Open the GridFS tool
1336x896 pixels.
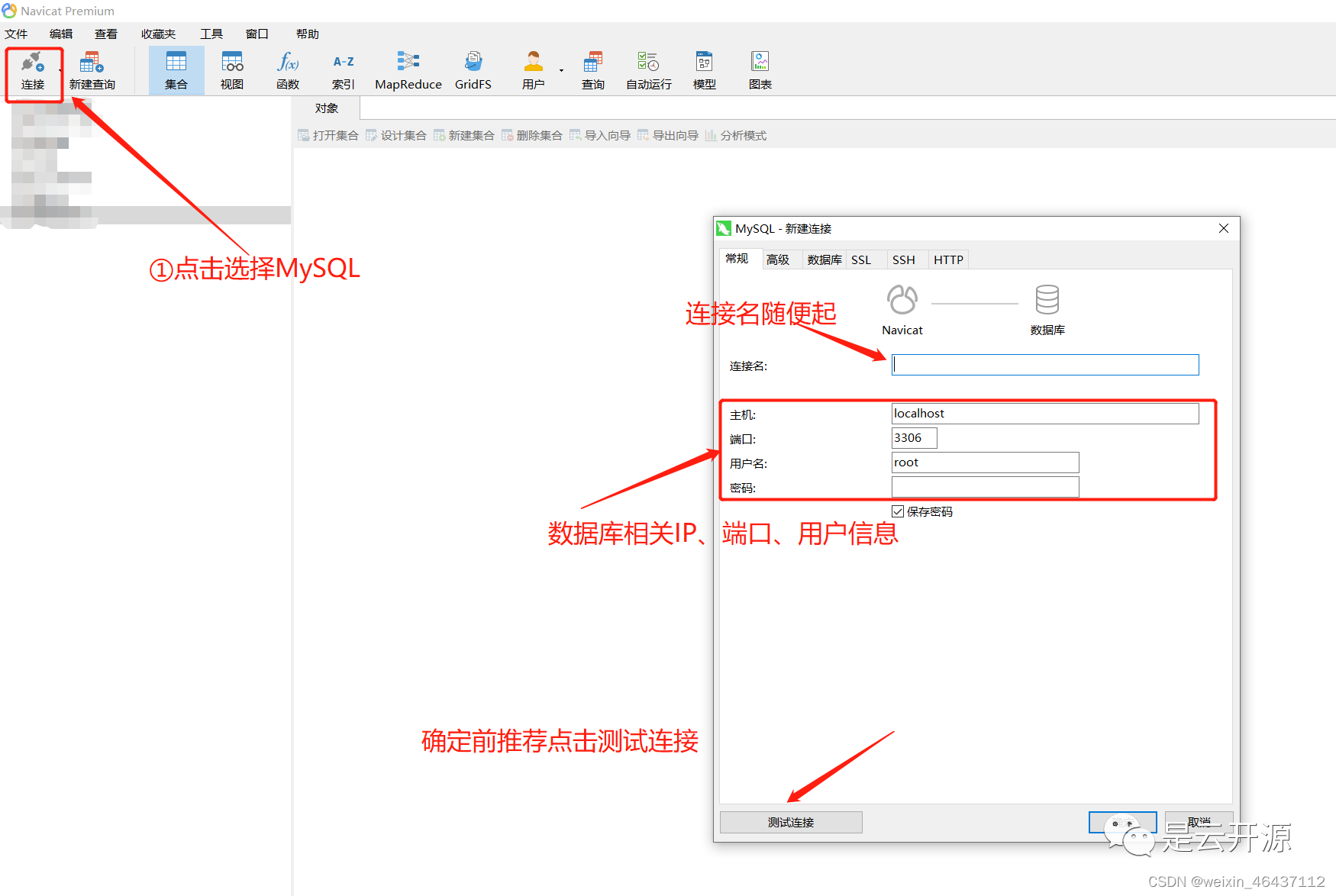(473, 70)
